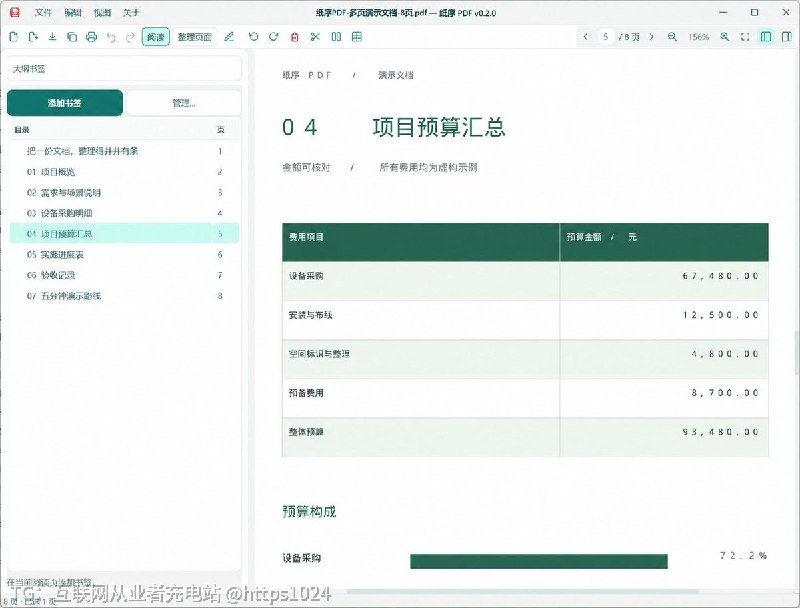
Task: Select bookmark 04 项目预算汇总
Action: (x=124, y=234)
